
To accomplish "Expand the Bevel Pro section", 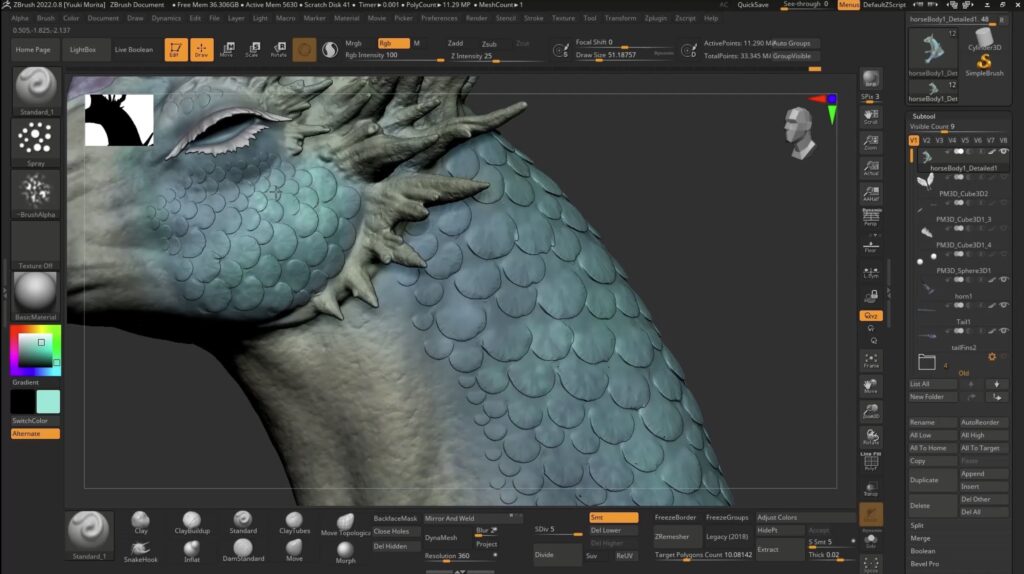I will click(924, 564).
